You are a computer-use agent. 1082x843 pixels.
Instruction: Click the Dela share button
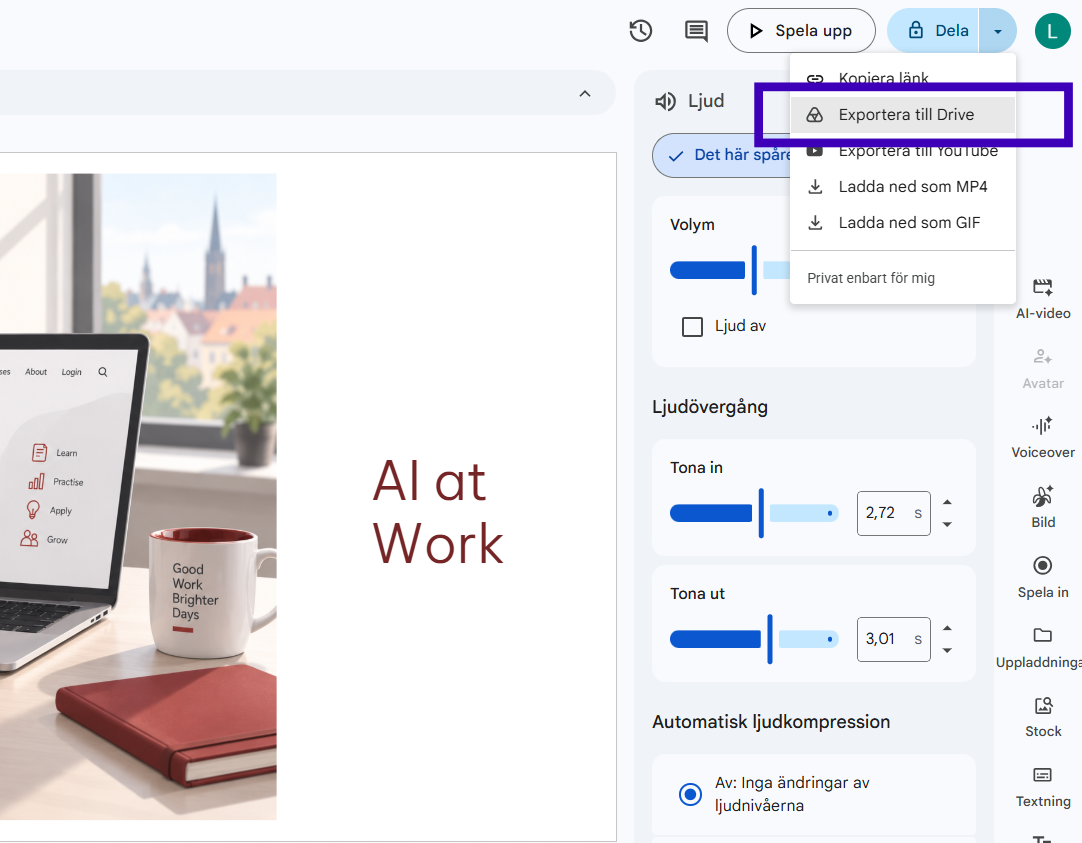tap(933, 31)
